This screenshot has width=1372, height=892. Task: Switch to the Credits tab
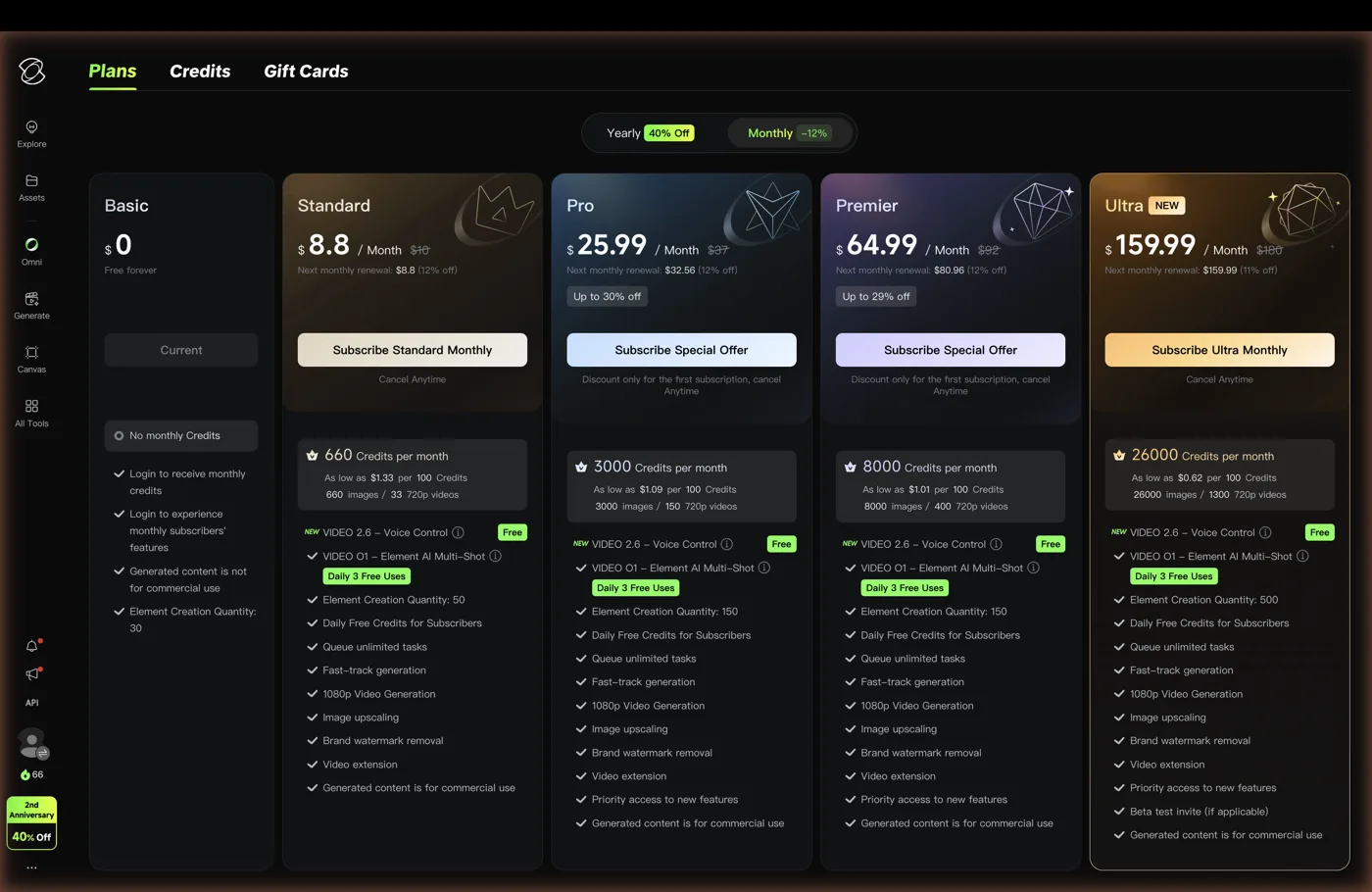(x=200, y=71)
